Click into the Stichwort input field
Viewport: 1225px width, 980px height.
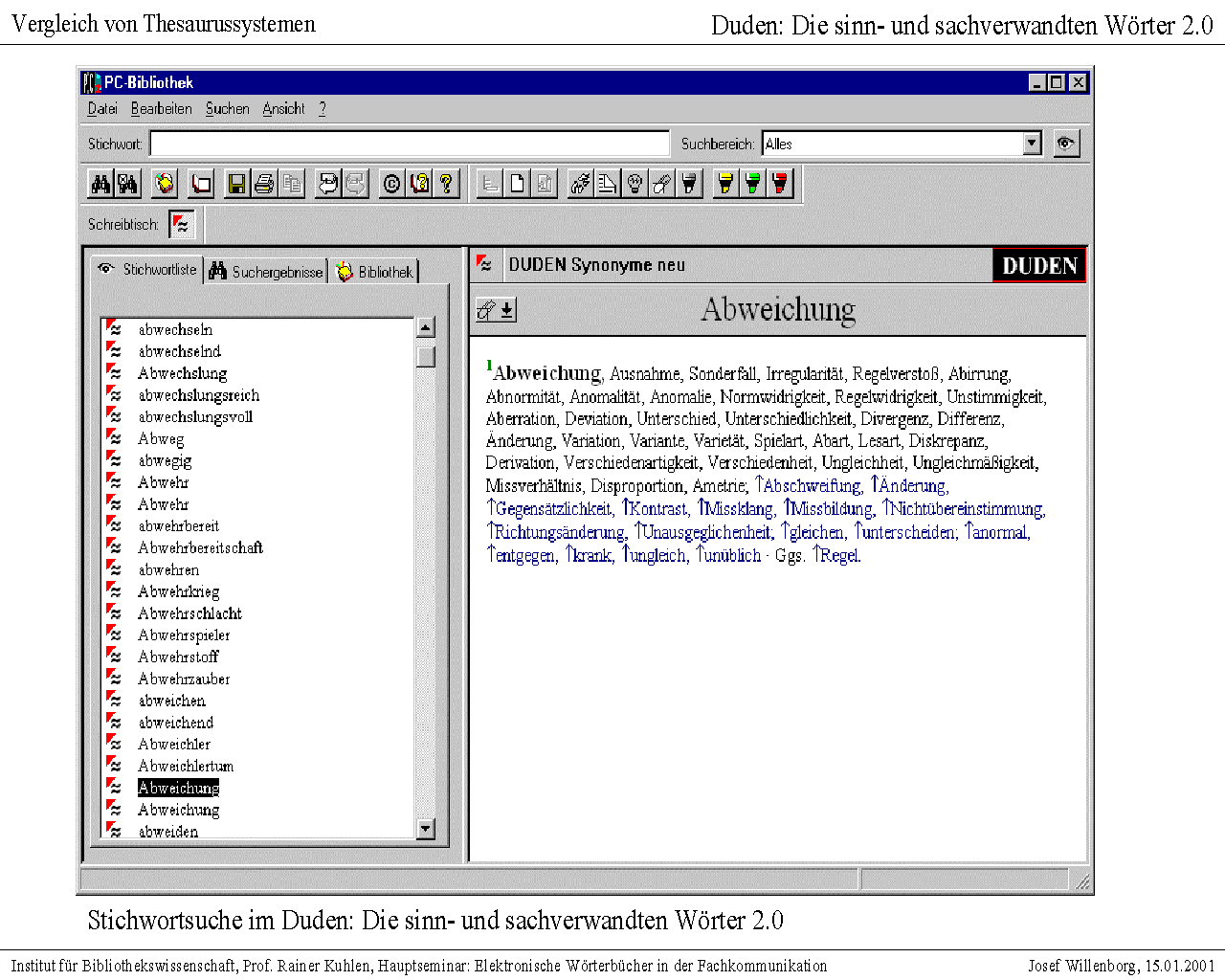click(410, 144)
